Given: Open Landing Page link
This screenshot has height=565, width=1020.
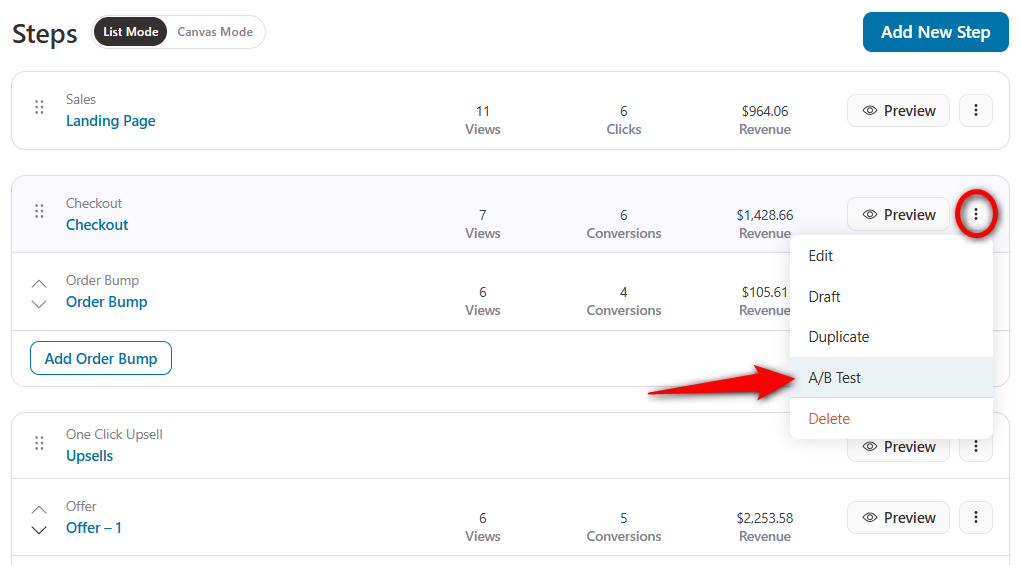Looking at the screenshot, I should (x=111, y=121).
